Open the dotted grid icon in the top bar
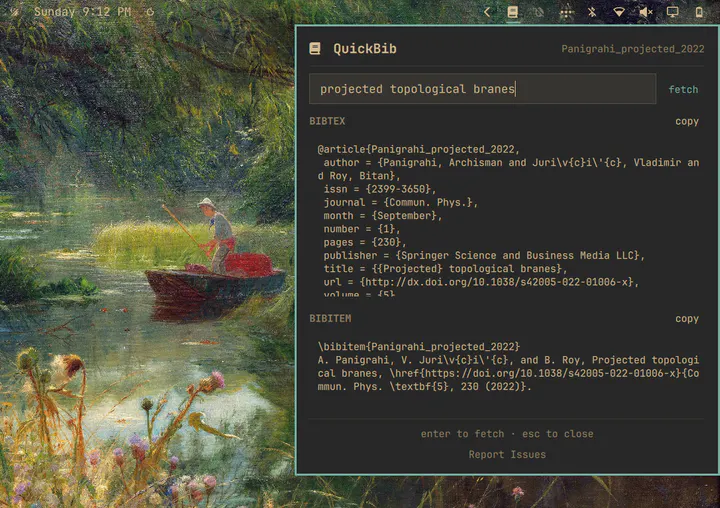Image resolution: width=720 pixels, height=508 pixels. click(566, 12)
